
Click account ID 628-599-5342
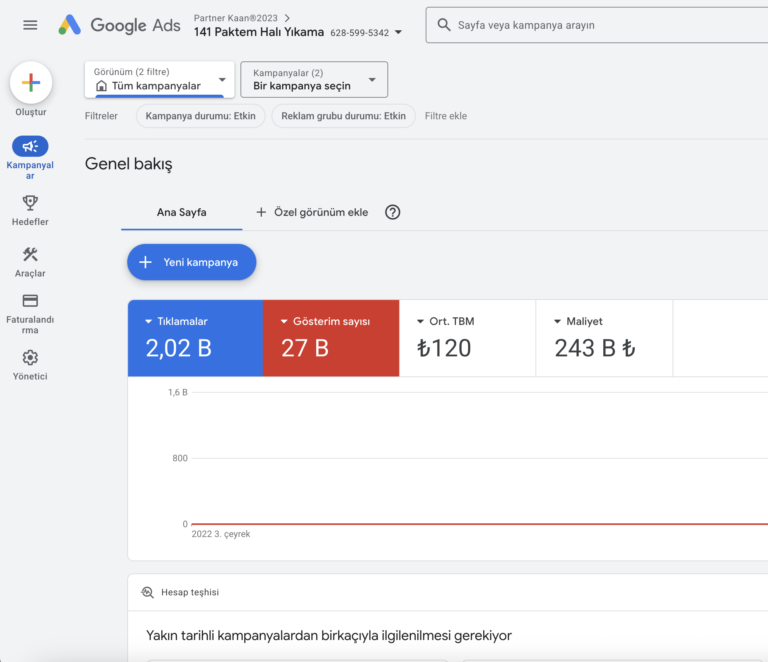pos(360,33)
